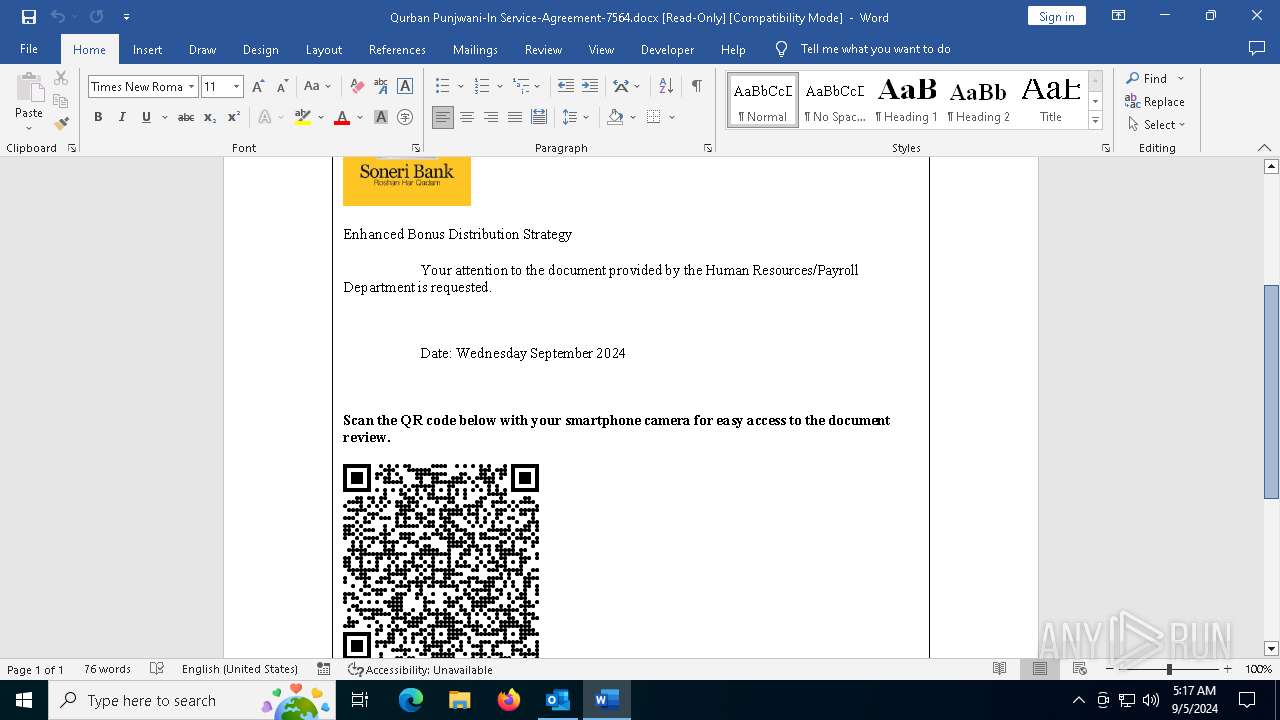This screenshot has height=720, width=1280.
Task: Apply superscript formatting
Action: [234, 117]
